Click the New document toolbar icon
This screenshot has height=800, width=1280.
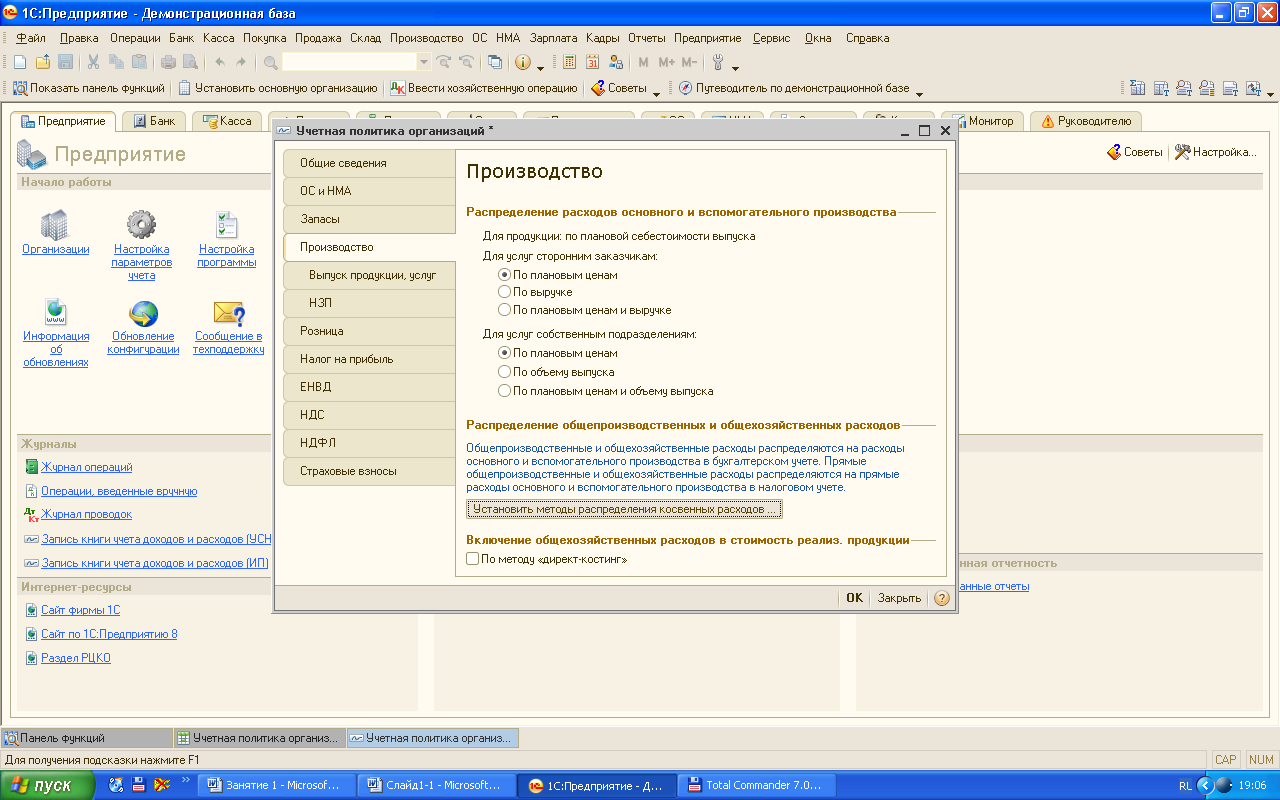20,62
